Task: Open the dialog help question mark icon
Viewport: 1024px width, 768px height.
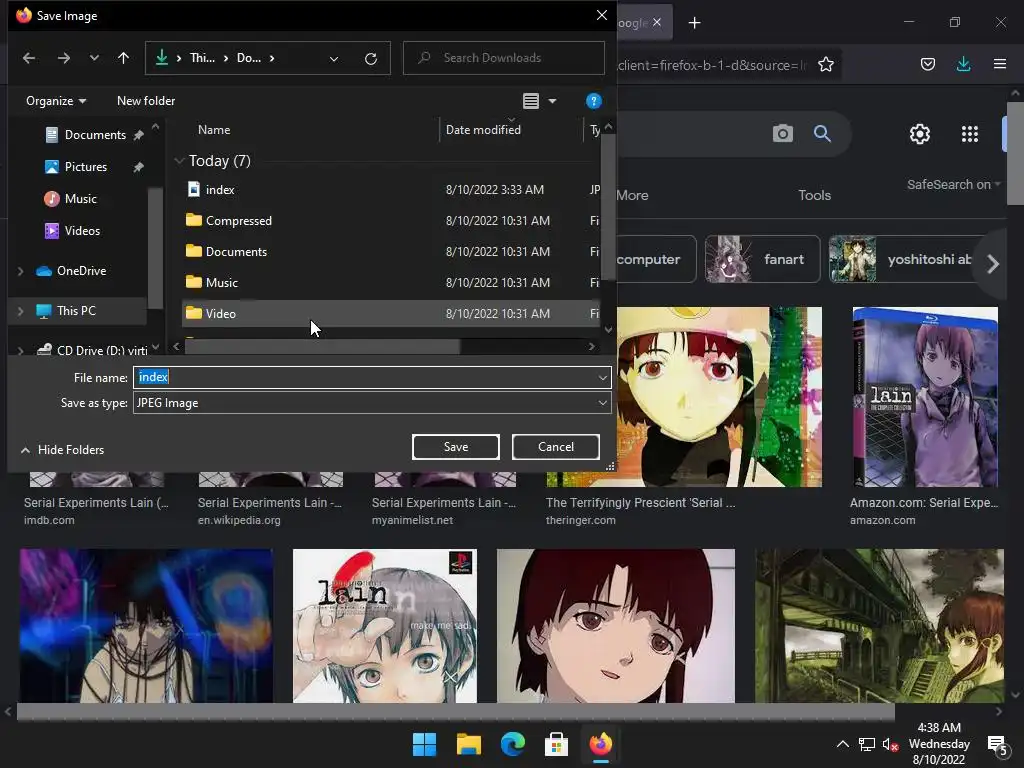Action: 593,101
